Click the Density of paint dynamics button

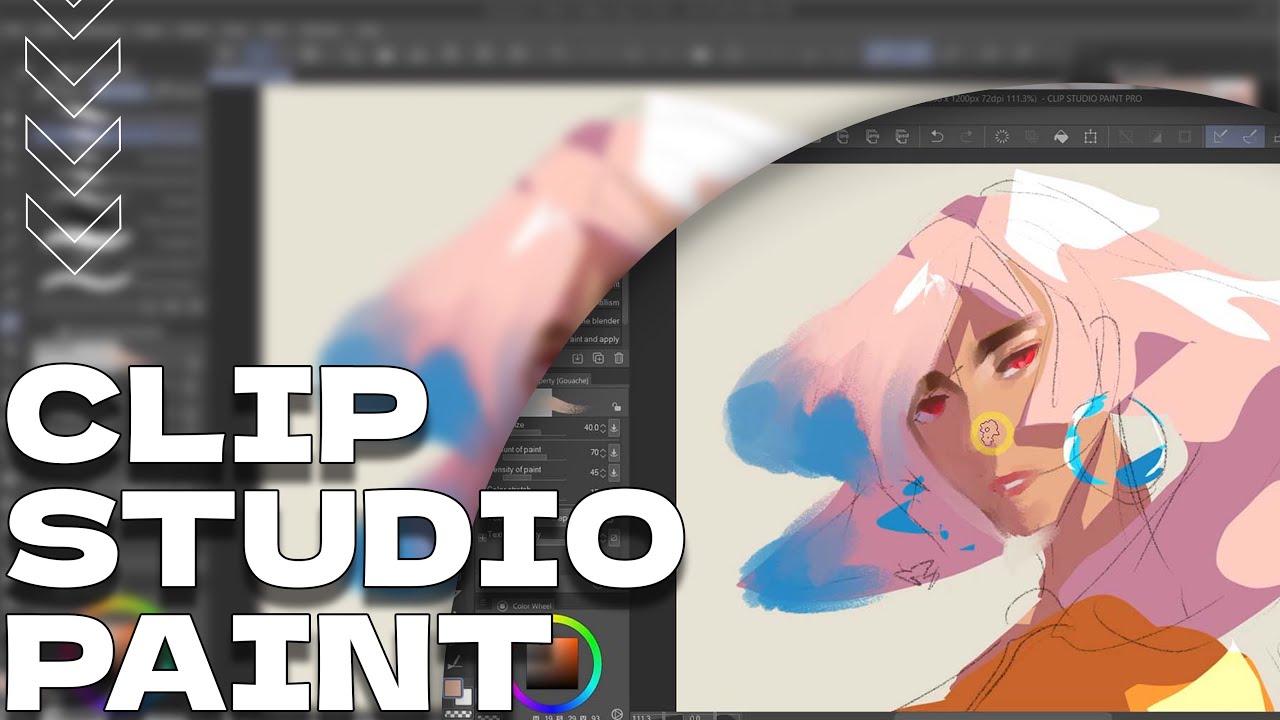pos(614,472)
